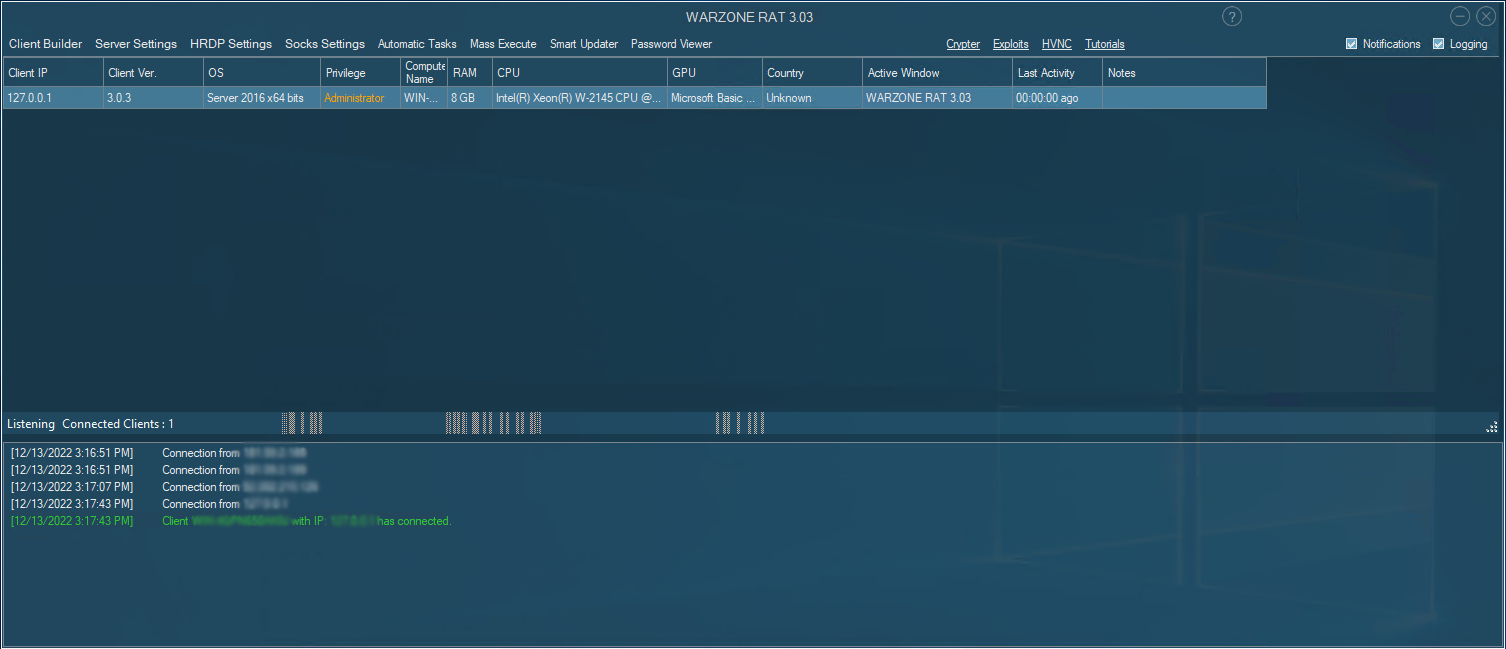
Task: Click the Country column header
Action: pyautogui.click(x=812, y=72)
